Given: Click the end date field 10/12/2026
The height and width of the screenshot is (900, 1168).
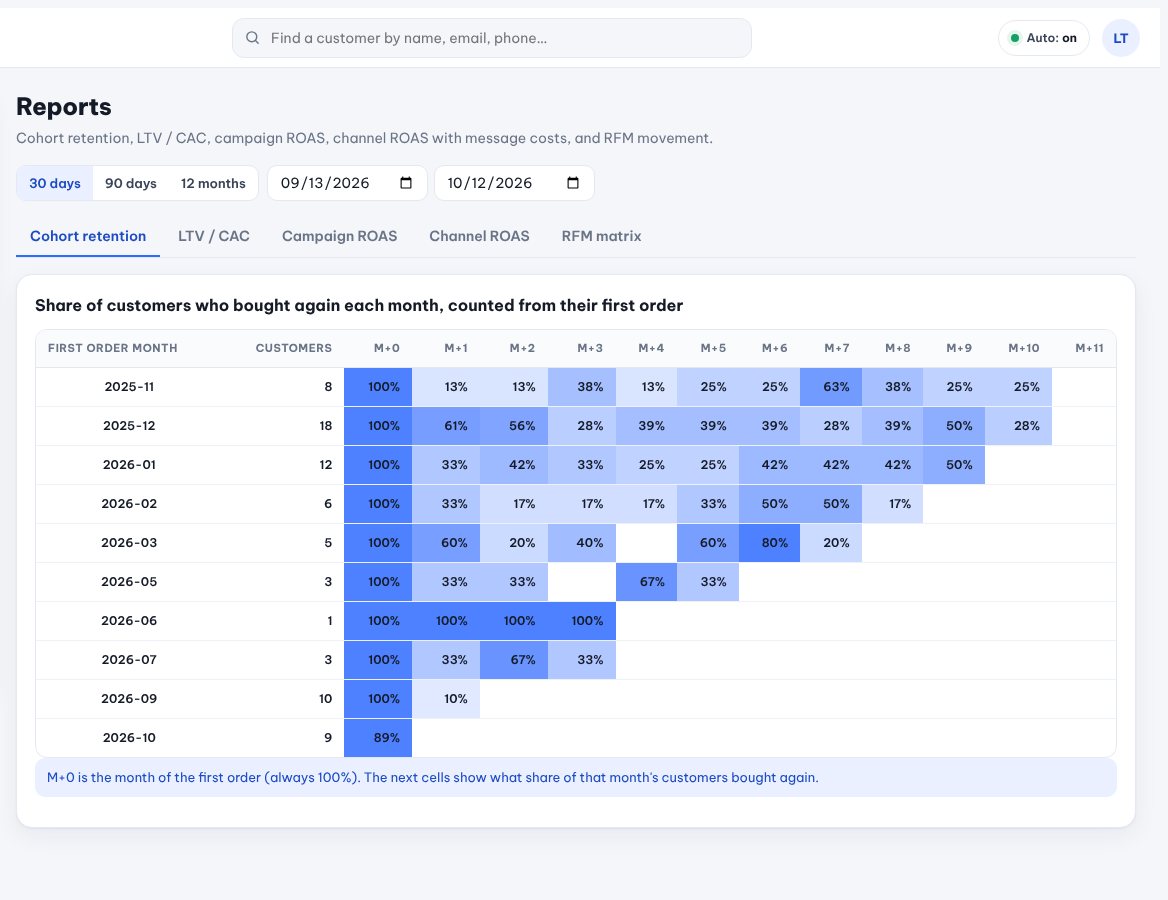Looking at the screenshot, I should (x=514, y=183).
